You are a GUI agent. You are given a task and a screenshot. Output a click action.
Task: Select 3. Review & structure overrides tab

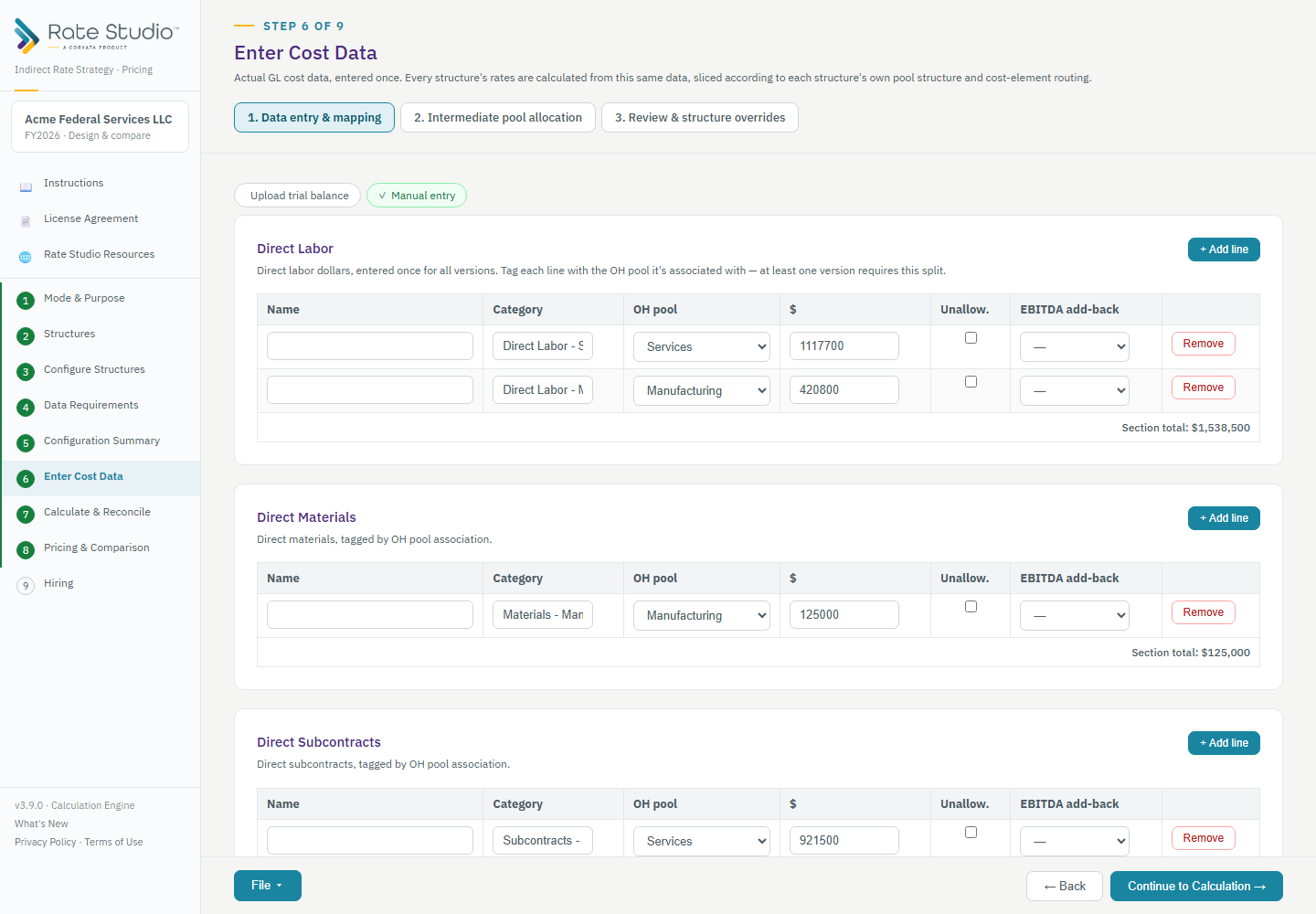point(700,118)
